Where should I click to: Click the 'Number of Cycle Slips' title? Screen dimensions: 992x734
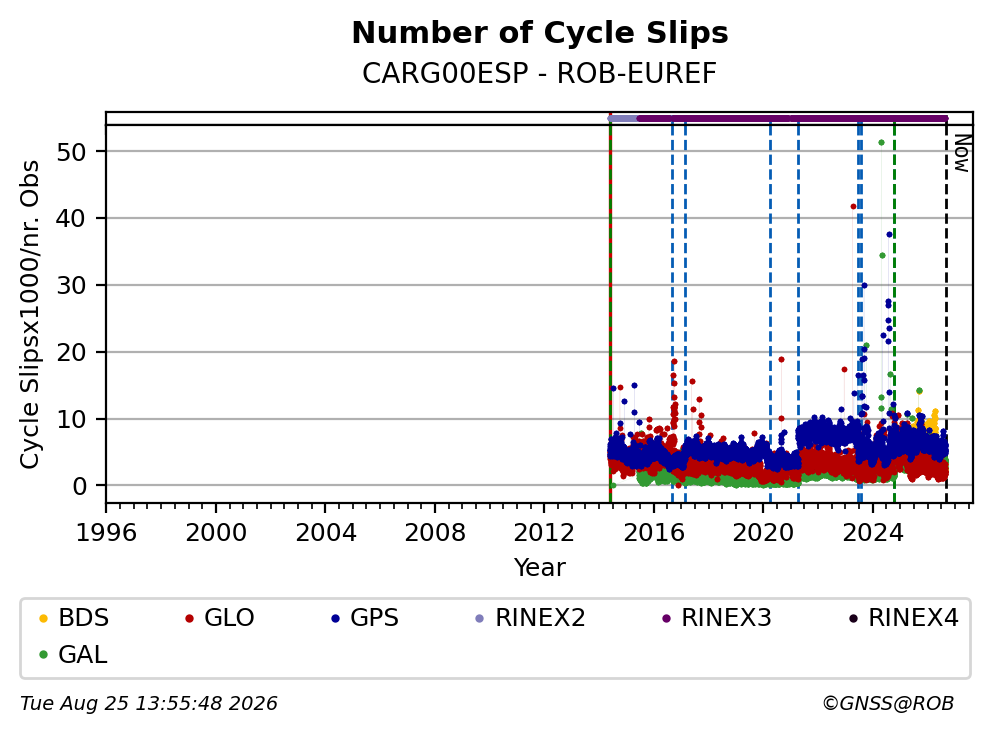coord(540,33)
